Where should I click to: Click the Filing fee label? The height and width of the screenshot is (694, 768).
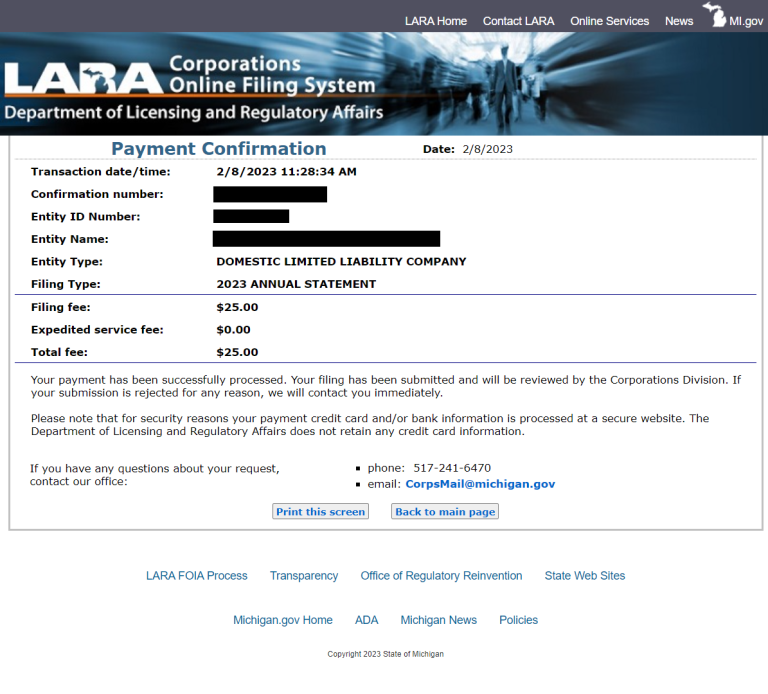click(61, 307)
